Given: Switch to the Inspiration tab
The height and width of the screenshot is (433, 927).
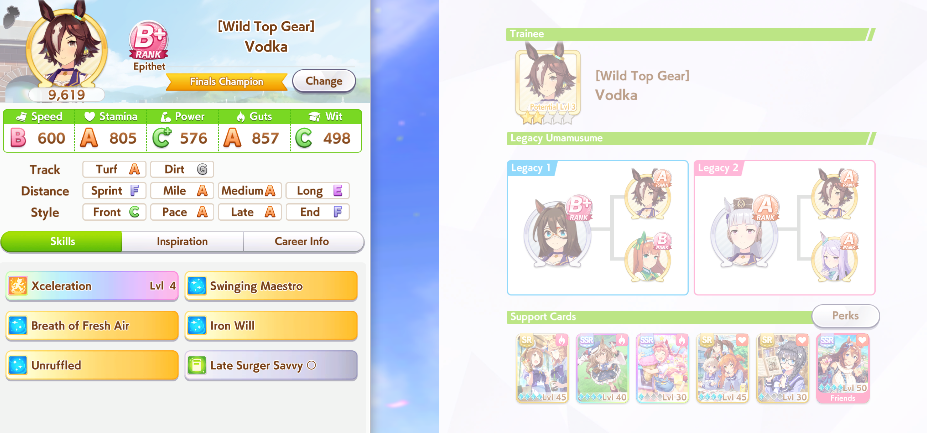Looking at the screenshot, I should tap(182, 241).
